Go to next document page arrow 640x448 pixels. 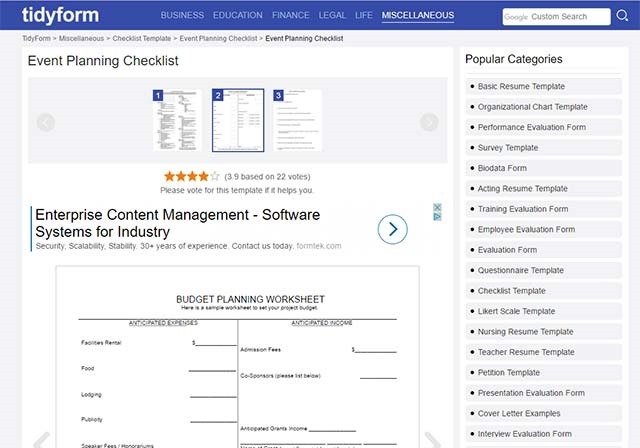point(433,441)
